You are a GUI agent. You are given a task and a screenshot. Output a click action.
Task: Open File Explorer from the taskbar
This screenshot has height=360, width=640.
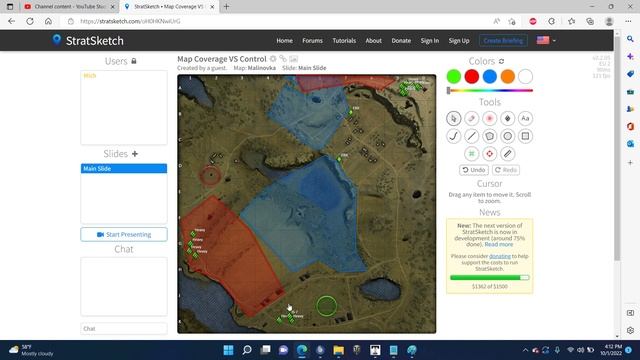(x=338, y=350)
